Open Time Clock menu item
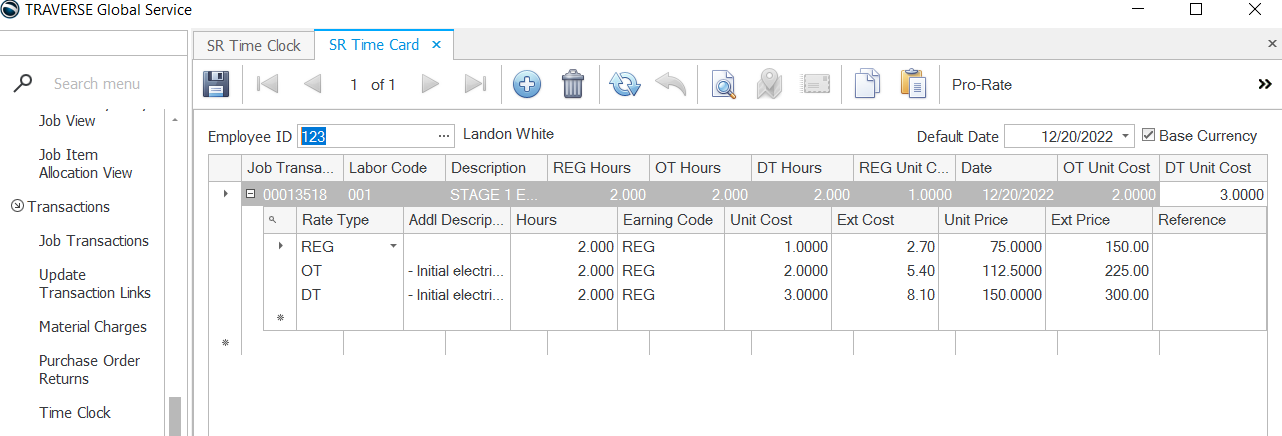 (75, 413)
